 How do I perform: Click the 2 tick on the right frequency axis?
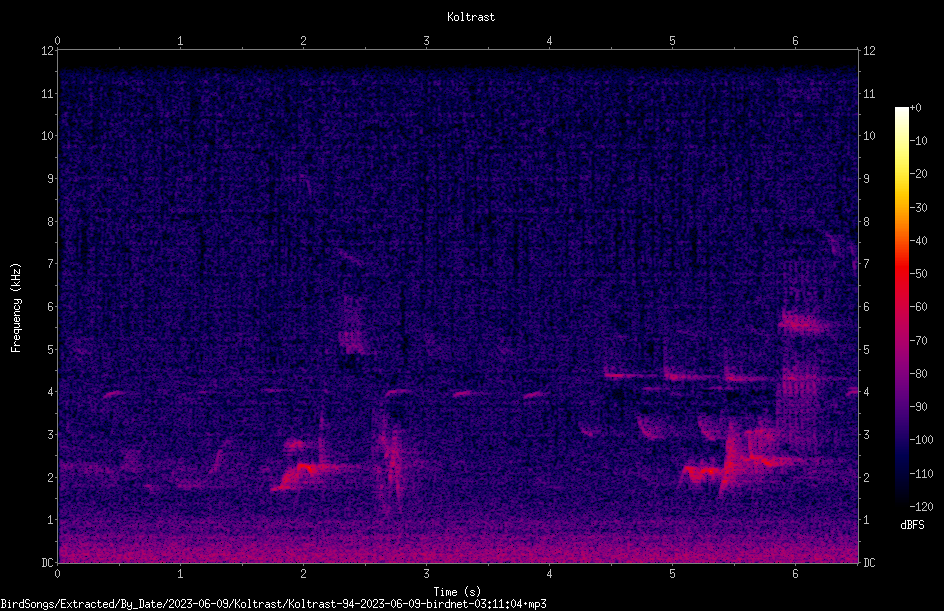click(866, 477)
